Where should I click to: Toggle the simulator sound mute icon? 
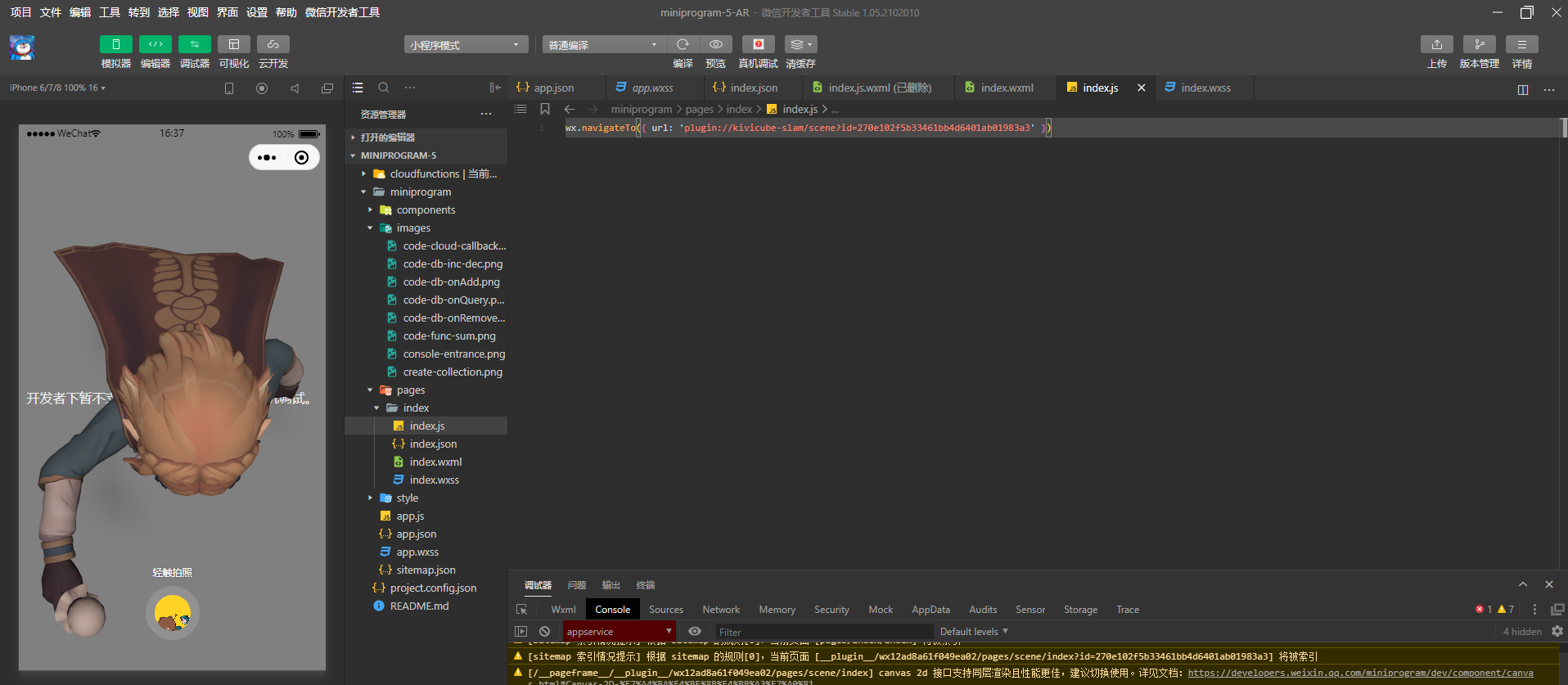pyautogui.click(x=295, y=88)
